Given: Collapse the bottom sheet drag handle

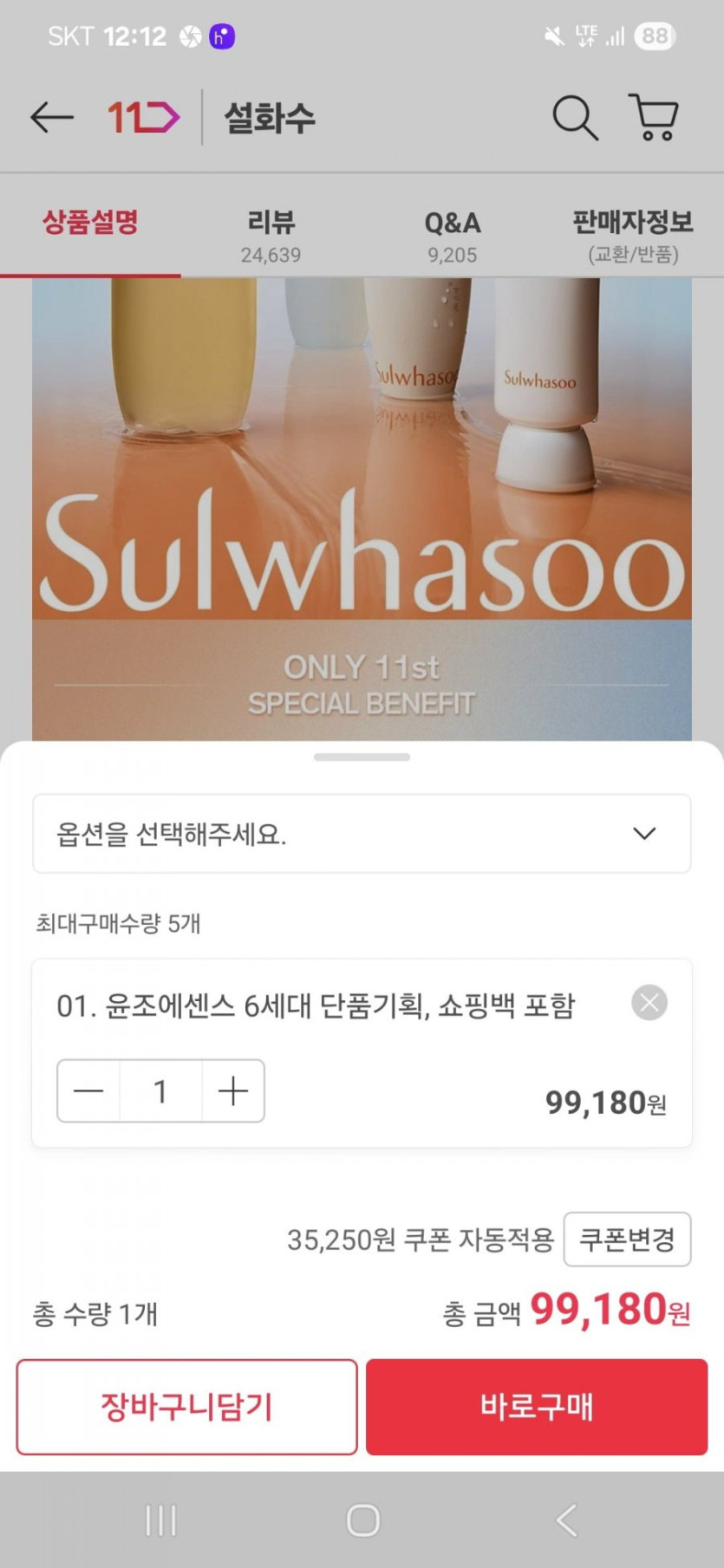Looking at the screenshot, I should point(362,758).
